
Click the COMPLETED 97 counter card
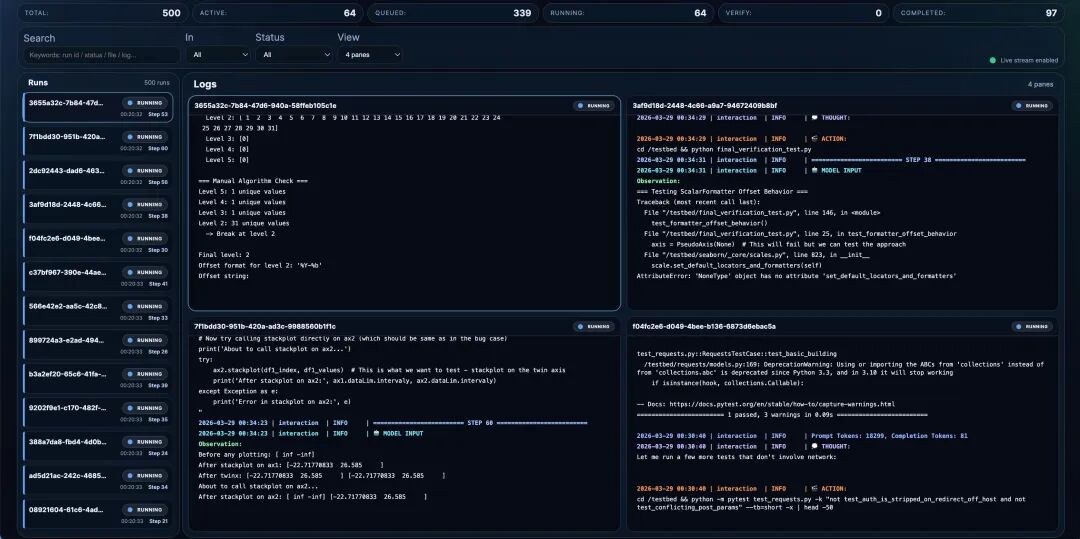pos(979,12)
